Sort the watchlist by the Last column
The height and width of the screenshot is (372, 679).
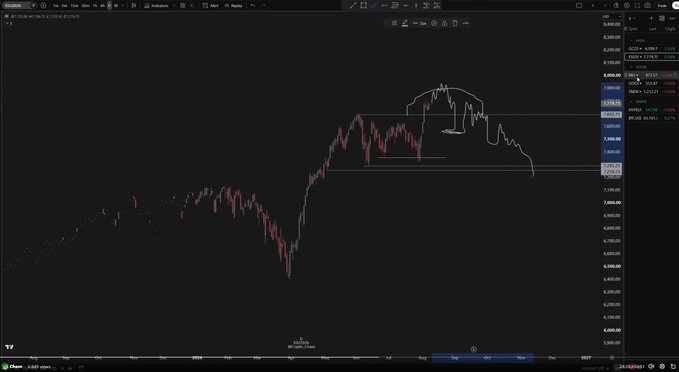653,29
